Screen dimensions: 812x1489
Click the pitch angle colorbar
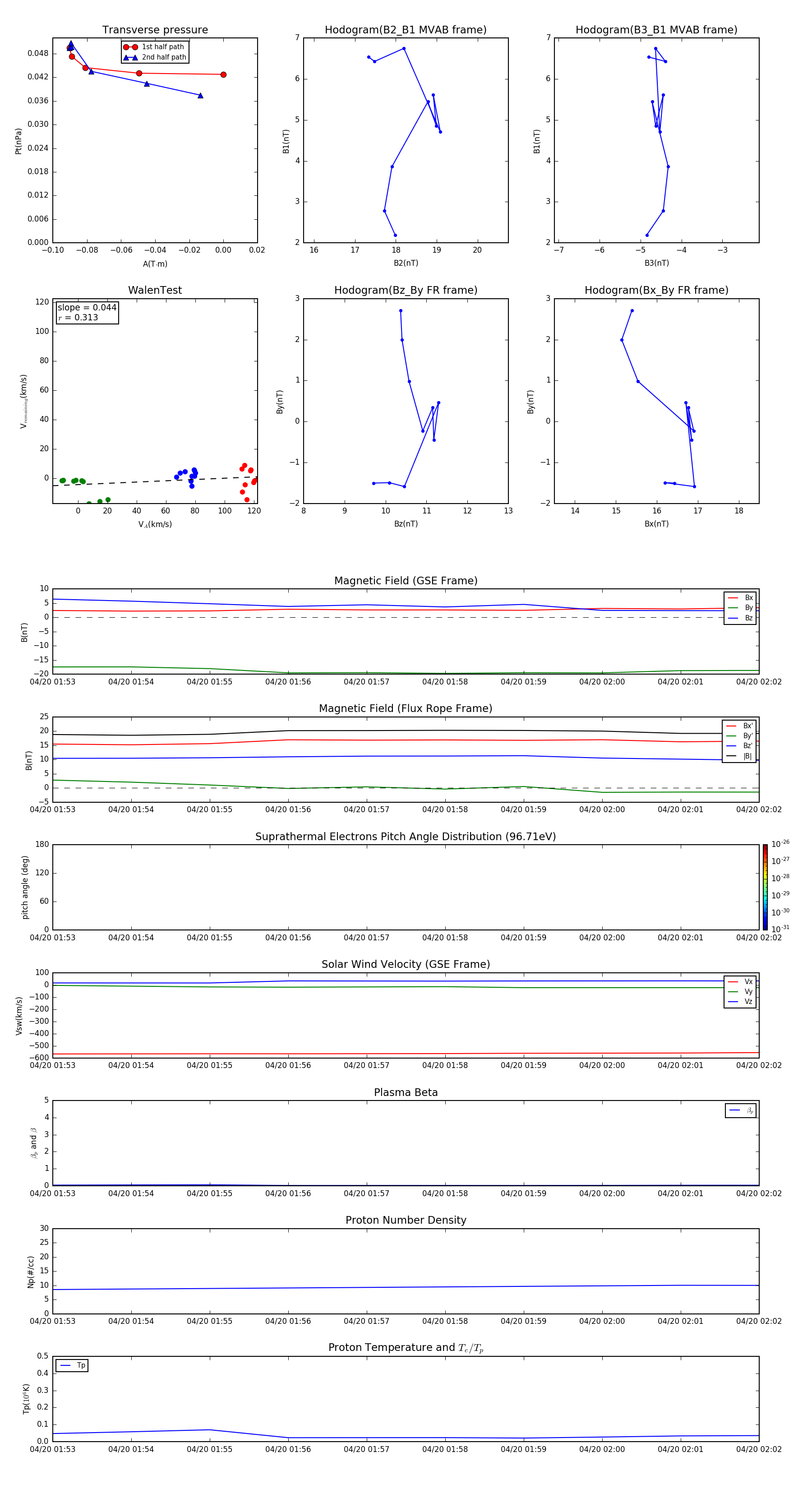pos(765,887)
